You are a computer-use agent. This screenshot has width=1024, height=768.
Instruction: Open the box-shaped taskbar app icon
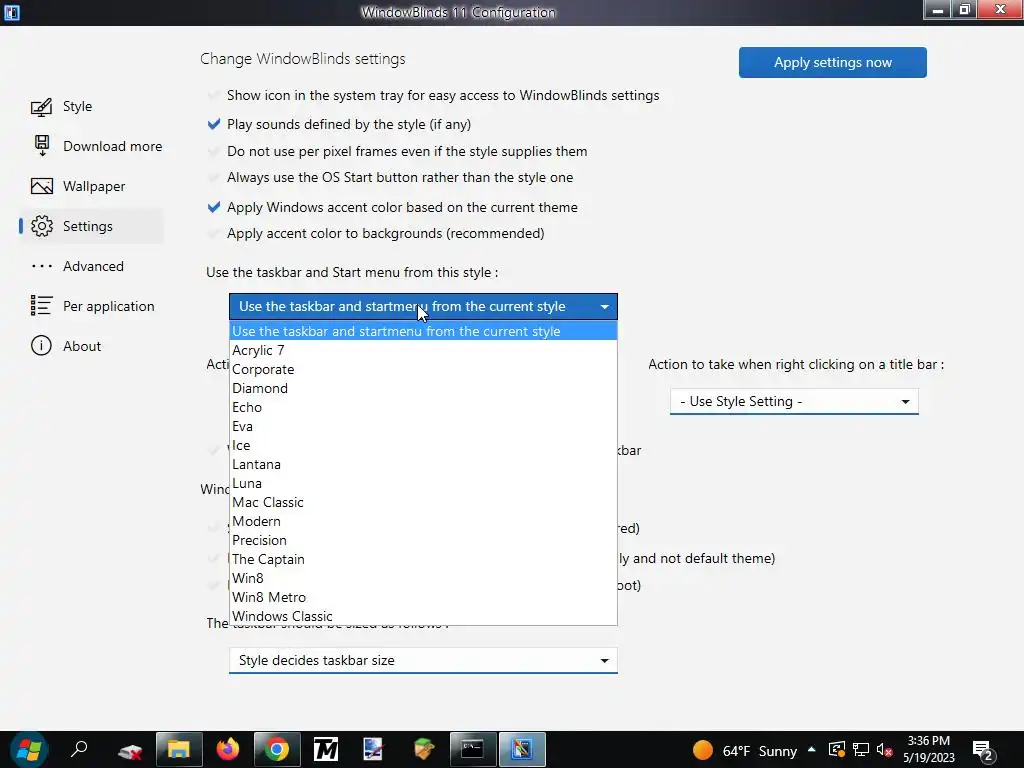pyautogui.click(x=424, y=749)
